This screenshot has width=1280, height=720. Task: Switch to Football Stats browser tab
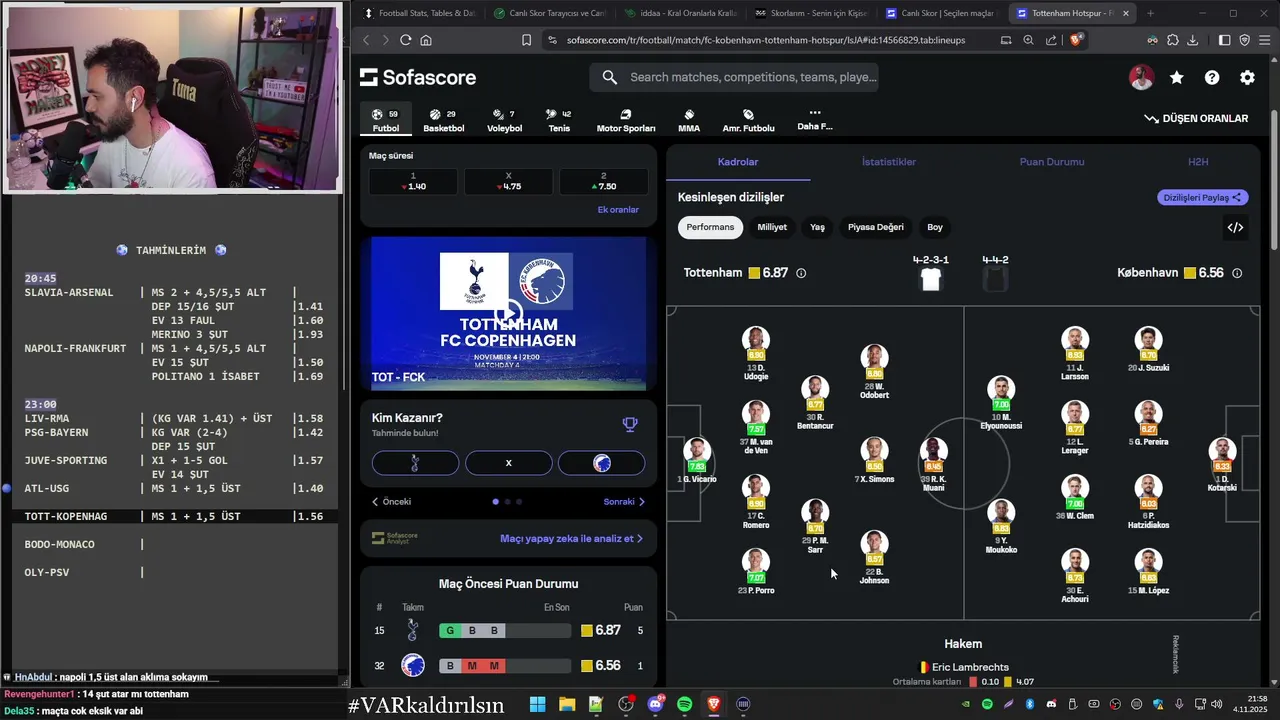tap(418, 13)
